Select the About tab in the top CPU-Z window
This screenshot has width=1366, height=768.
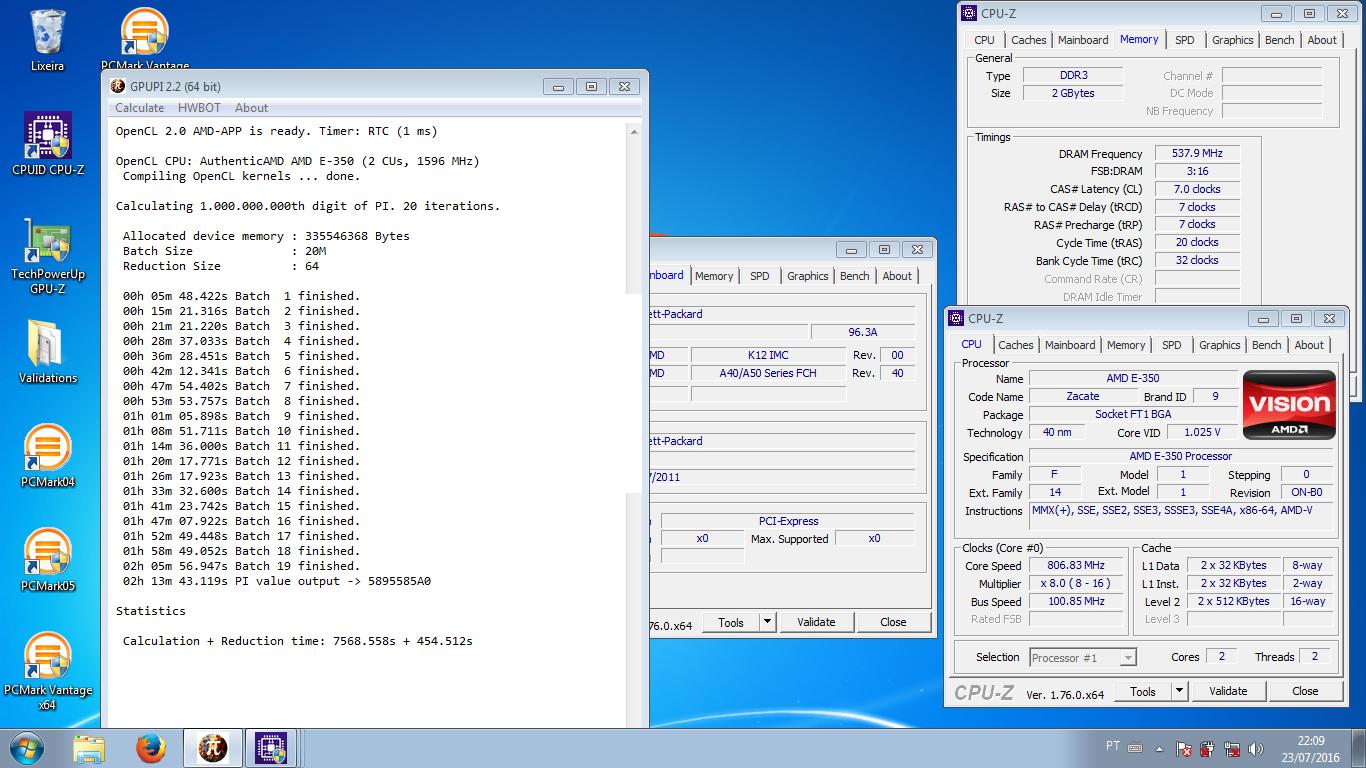point(1322,40)
